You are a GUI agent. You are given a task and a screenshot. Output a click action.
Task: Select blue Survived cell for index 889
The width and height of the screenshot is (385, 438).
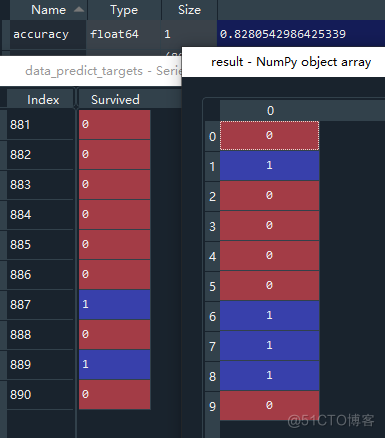[x=115, y=365]
